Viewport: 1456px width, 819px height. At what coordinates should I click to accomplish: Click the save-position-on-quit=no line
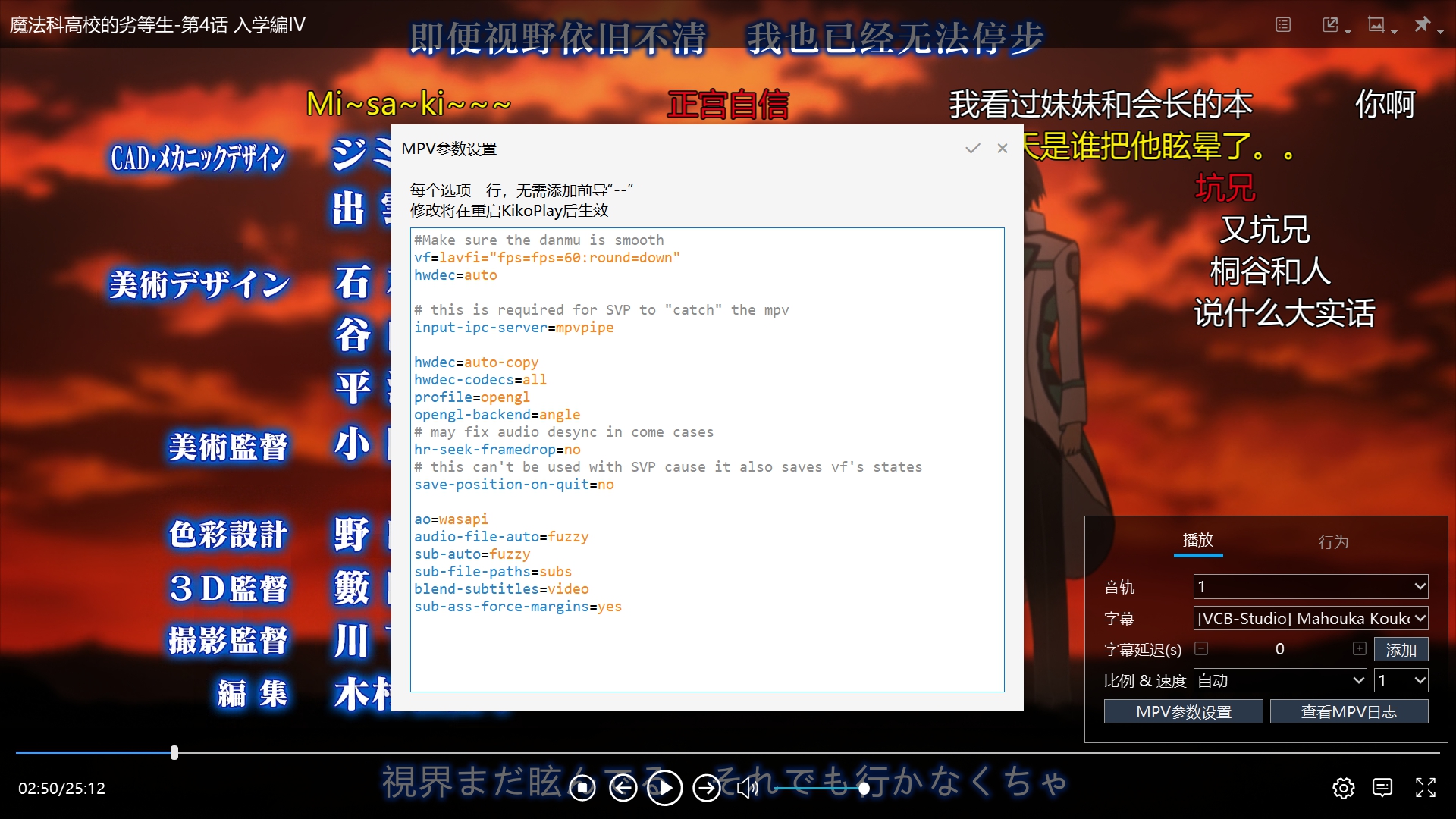[514, 485]
